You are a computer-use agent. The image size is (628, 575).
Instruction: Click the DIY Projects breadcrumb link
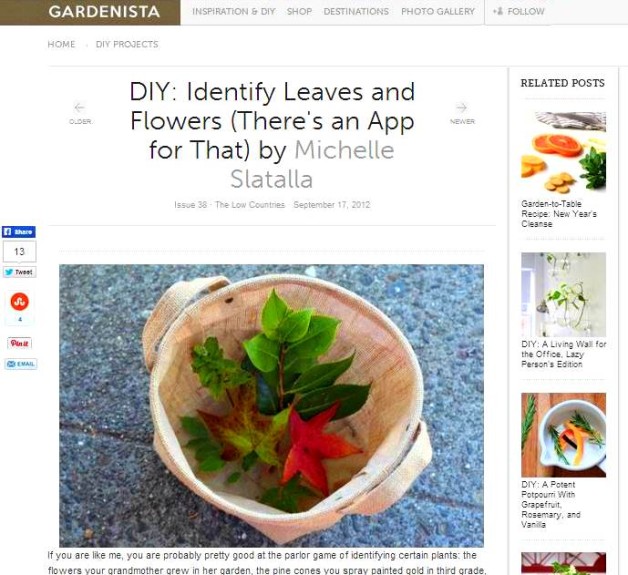pos(127,44)
